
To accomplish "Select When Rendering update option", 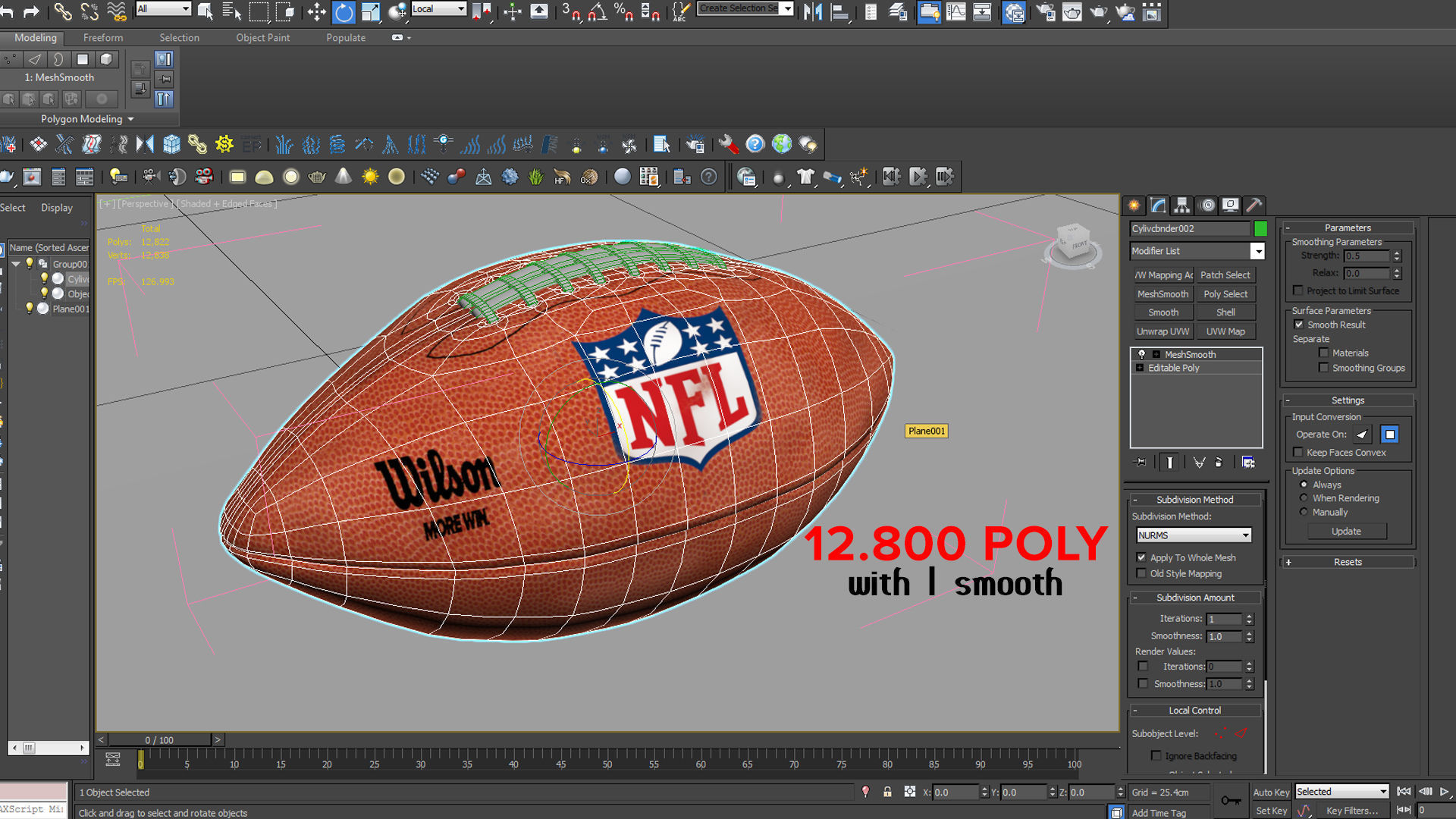I will coord(1304,498).
